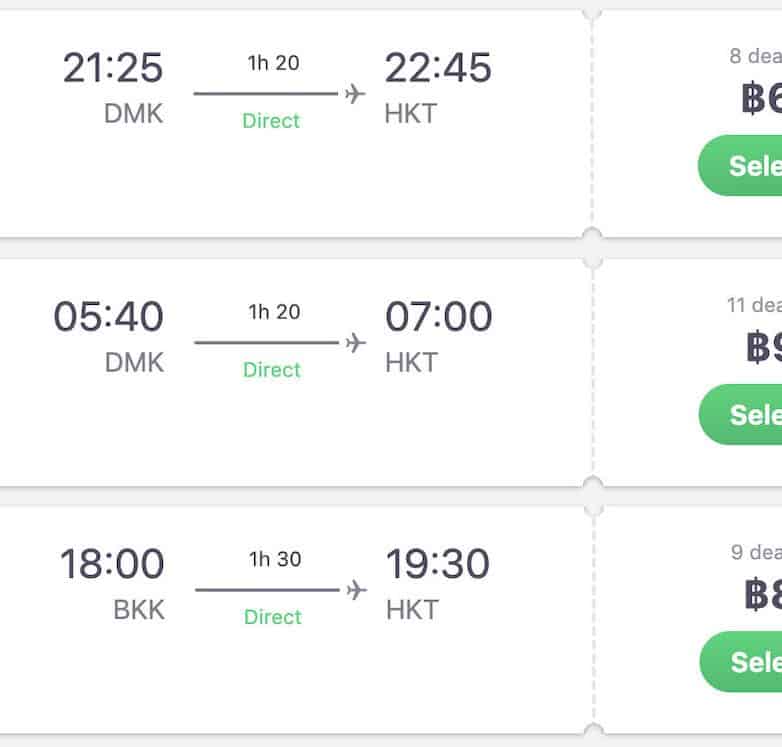Click the Direct label on the 21:25 flight
The width and height of the screenshot is (782, 747).
point(271,121)
